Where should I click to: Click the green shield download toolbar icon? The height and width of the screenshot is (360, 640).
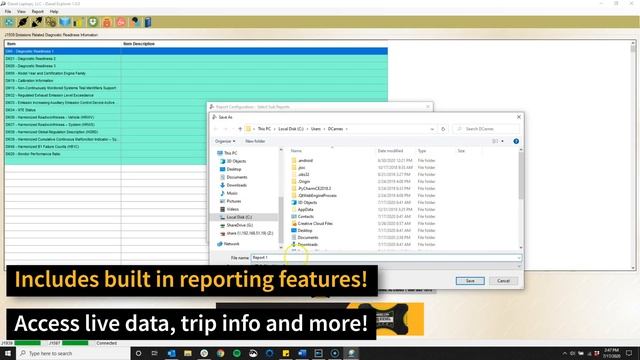coord(93,22)
